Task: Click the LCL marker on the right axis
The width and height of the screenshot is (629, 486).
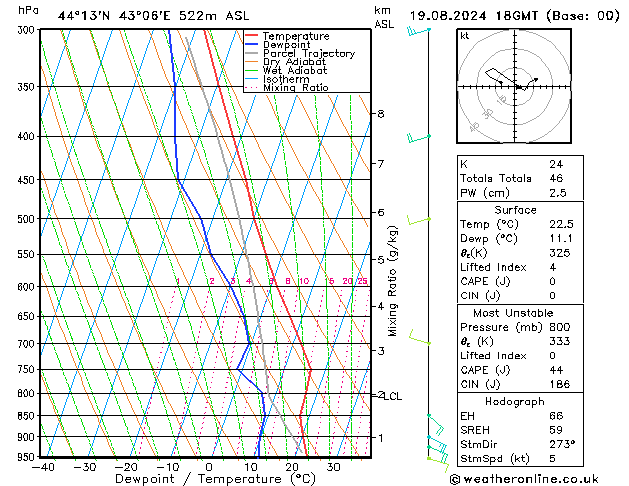Action: [393, 396]
